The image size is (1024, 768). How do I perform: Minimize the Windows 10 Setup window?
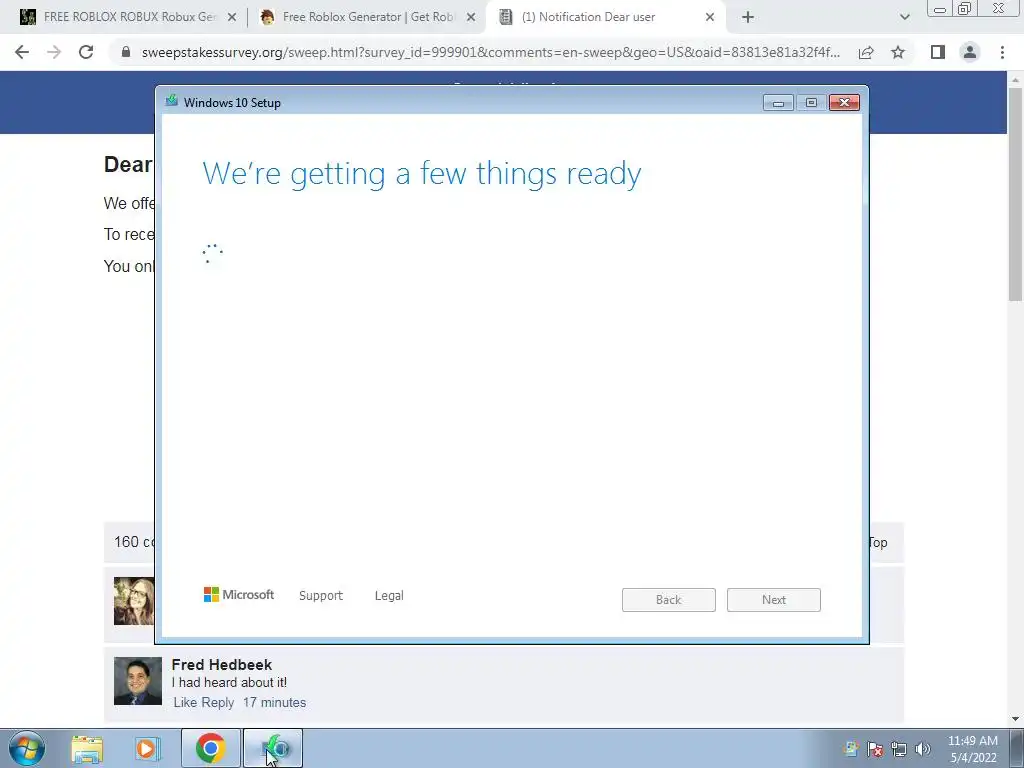(x=778, y=103)
